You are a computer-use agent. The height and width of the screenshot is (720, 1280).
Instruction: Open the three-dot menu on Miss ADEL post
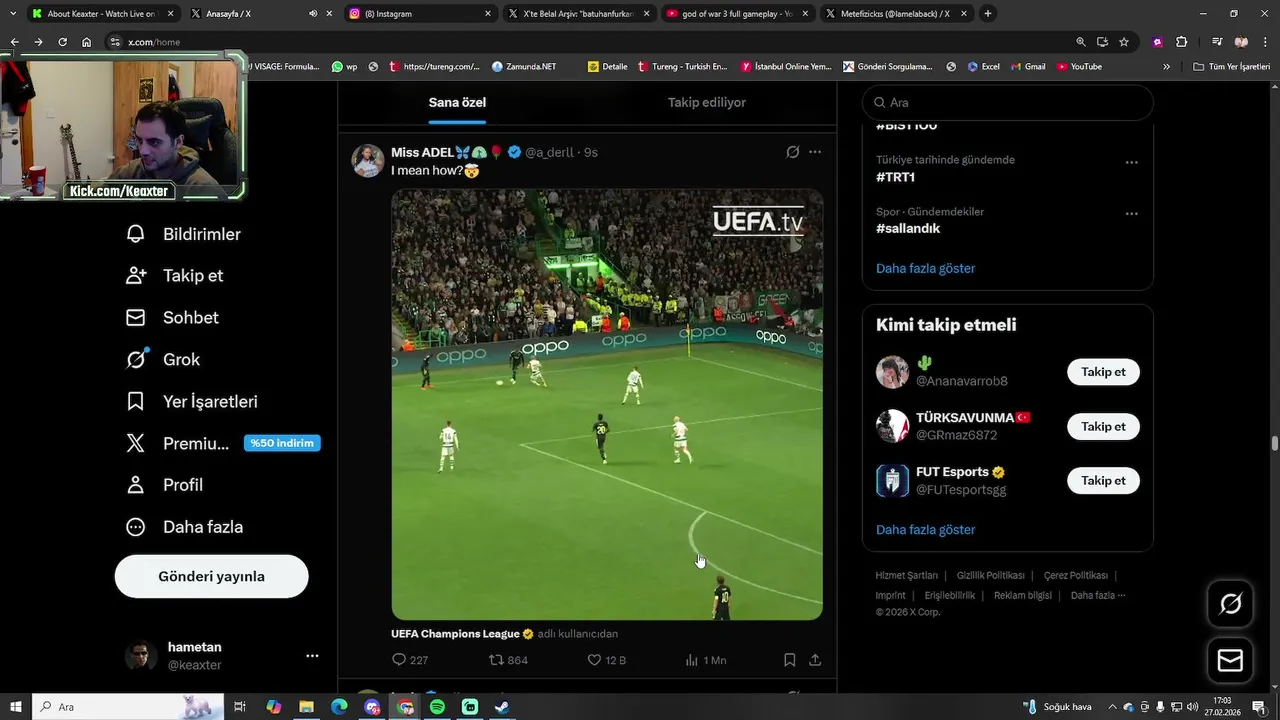pyautogui.click(x=815, y=152)
